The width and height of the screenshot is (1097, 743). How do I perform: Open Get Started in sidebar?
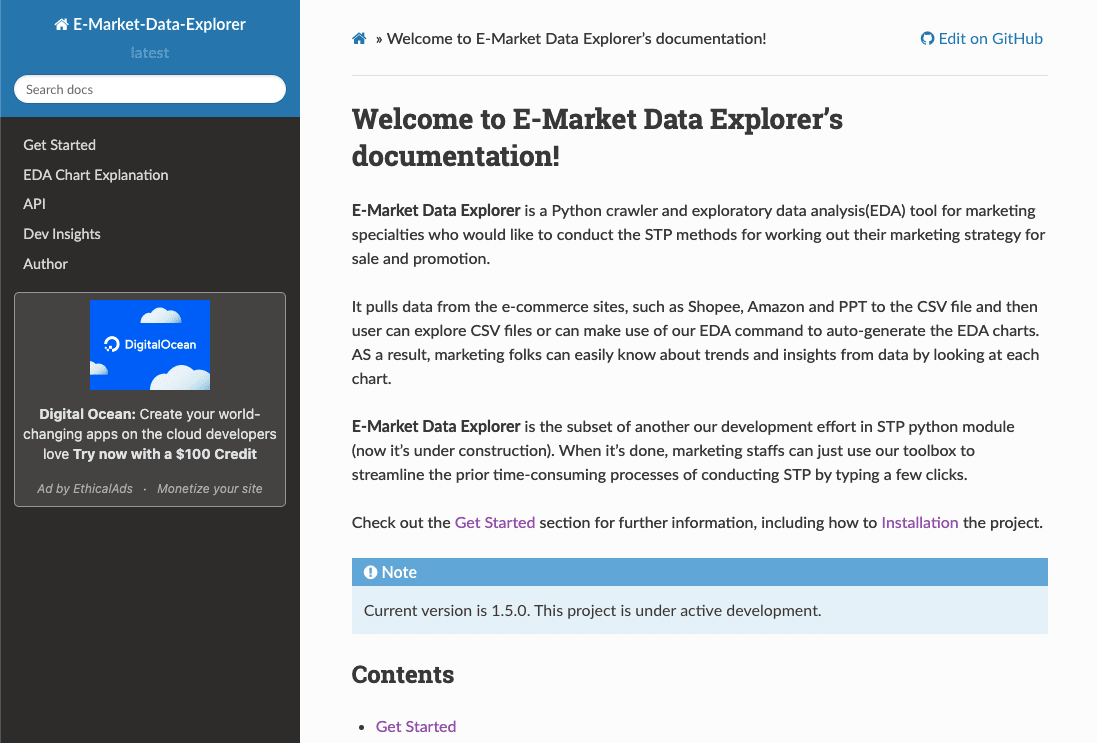pyautogui.click(x=59, y=145)
